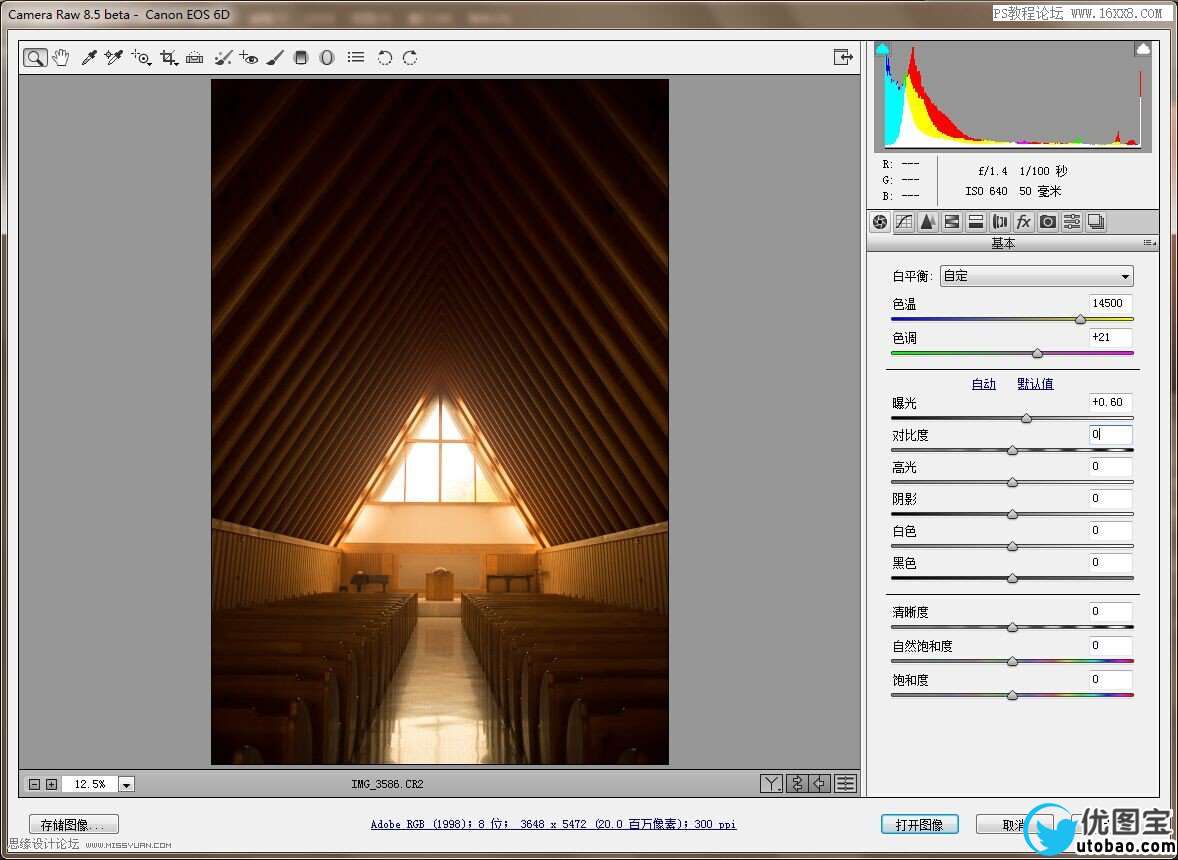Select the Adjustment Brush tool
Viewport: 1178px width, 860px height.
(275, 58)
